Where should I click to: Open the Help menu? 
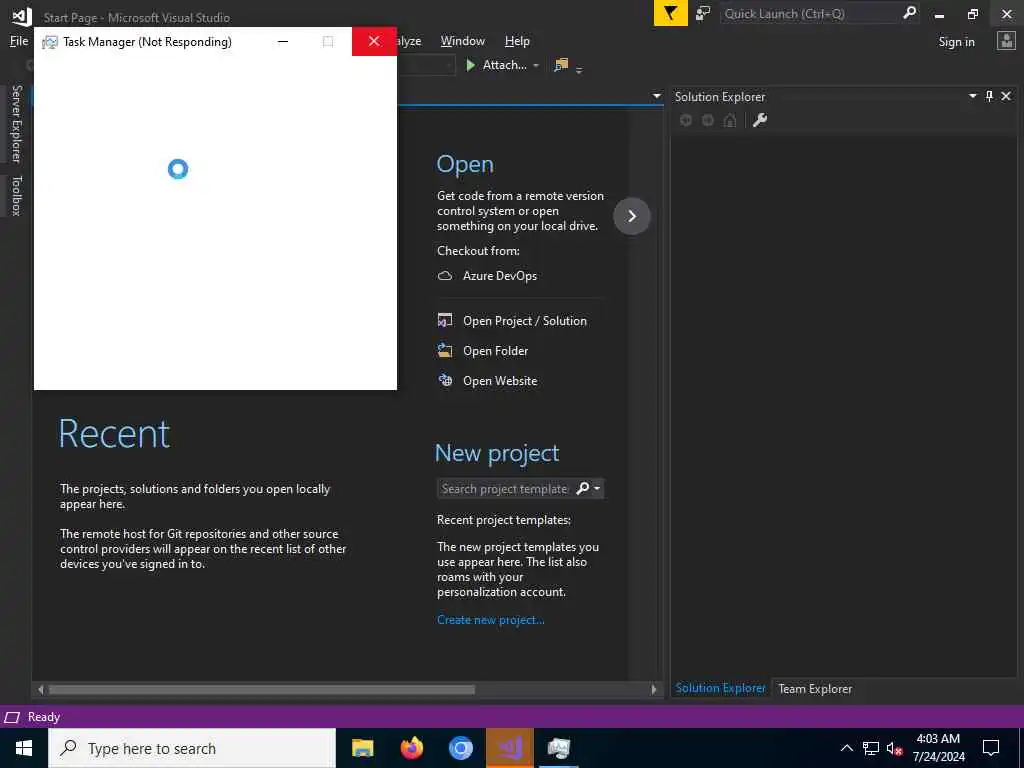coord(517,41)
